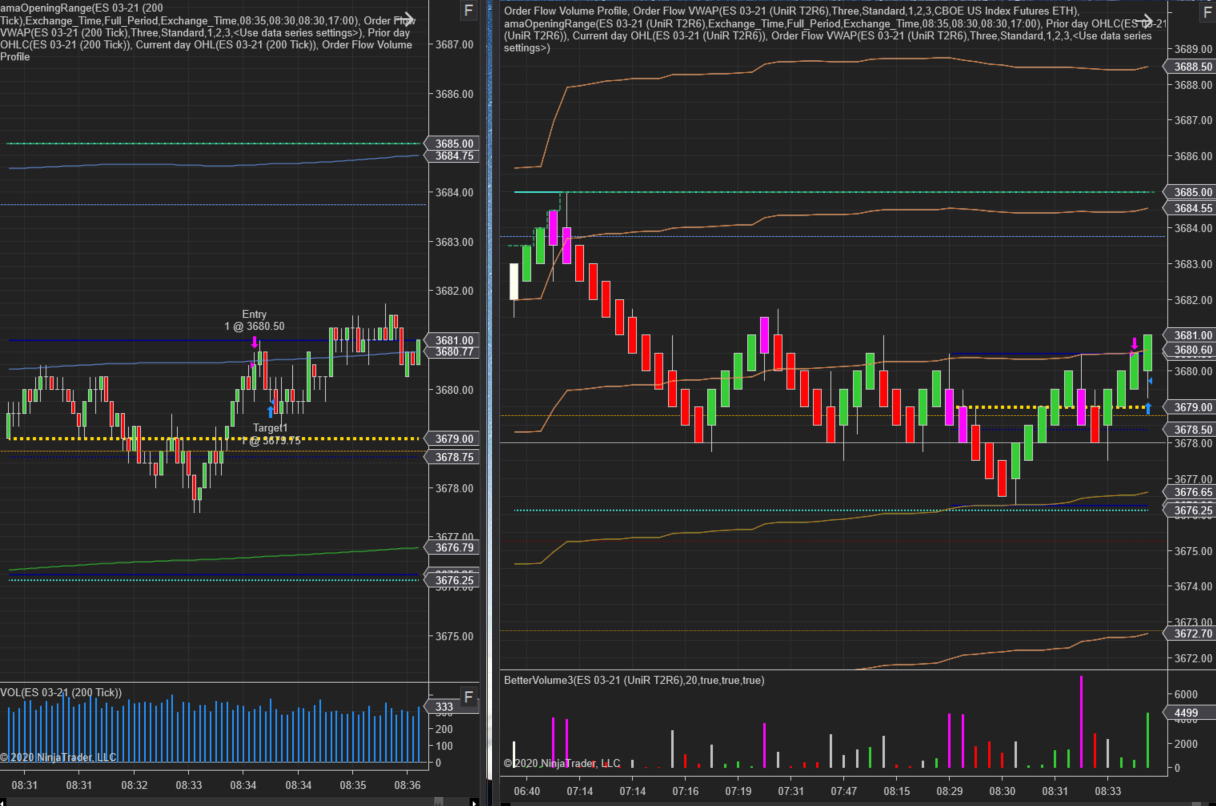Select the 3676.79 price marker on left chart
This screenshot has height=806, width=1216.
(454, 547)
